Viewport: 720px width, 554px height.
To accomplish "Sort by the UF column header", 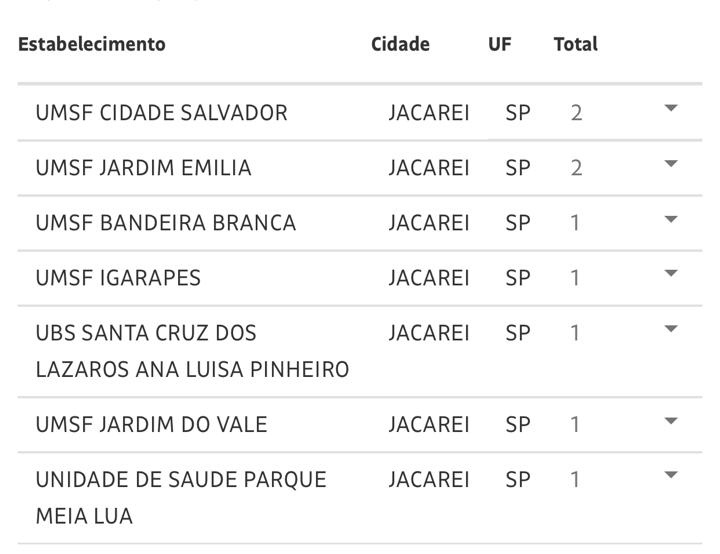I will point(500,44).
